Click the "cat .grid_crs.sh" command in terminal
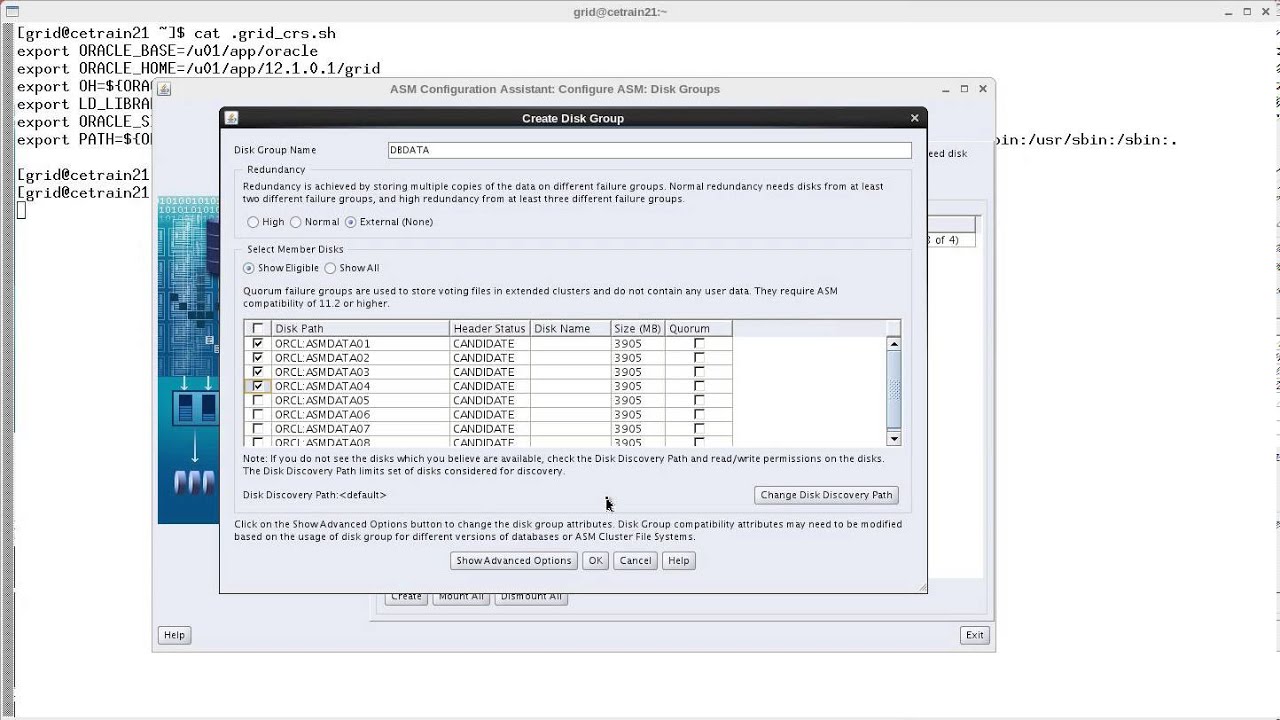 pos(265,33)
